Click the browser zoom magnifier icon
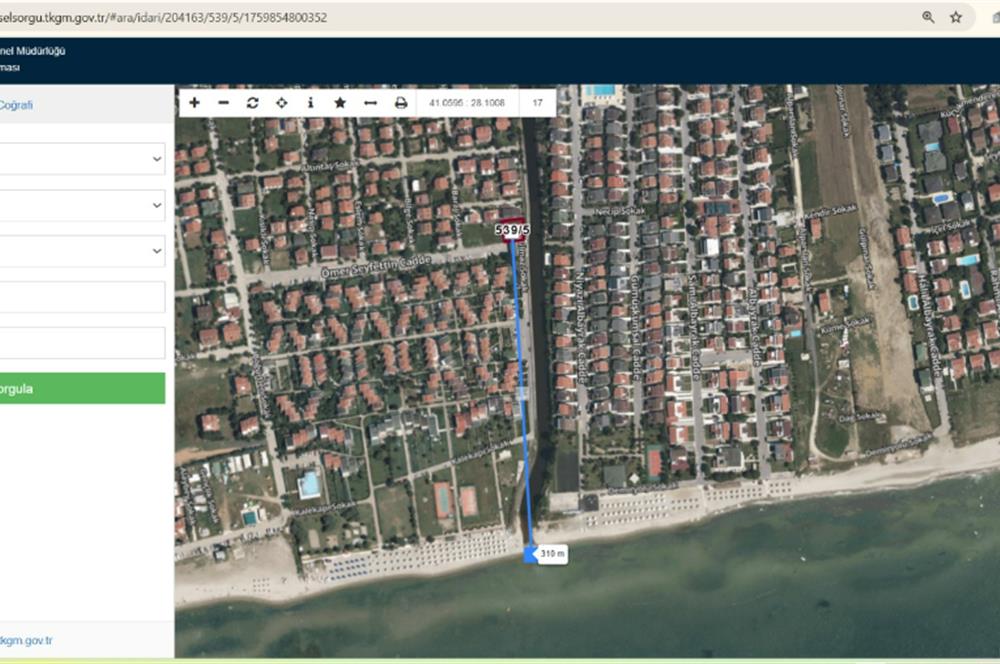 [x=925, y=17]
